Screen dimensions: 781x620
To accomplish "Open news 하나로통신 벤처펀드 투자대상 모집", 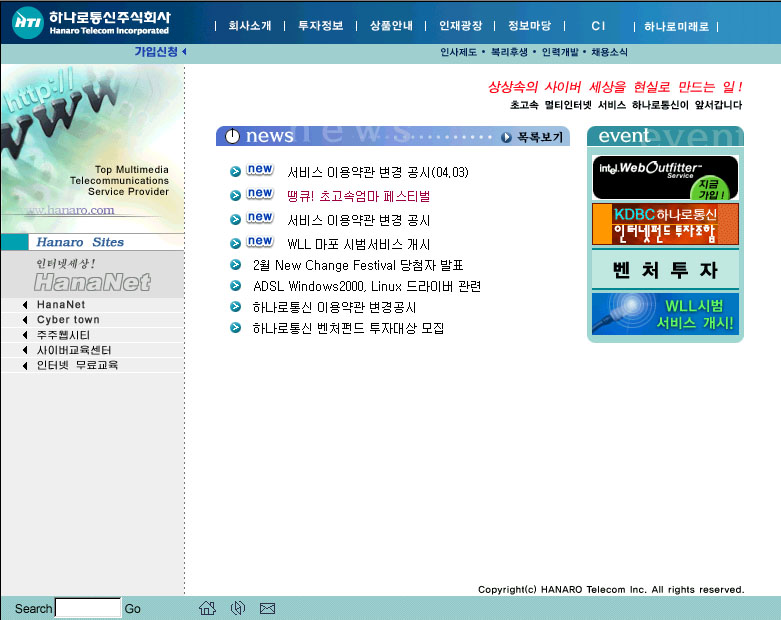I will pyautogui.click(x=348, y=328).
